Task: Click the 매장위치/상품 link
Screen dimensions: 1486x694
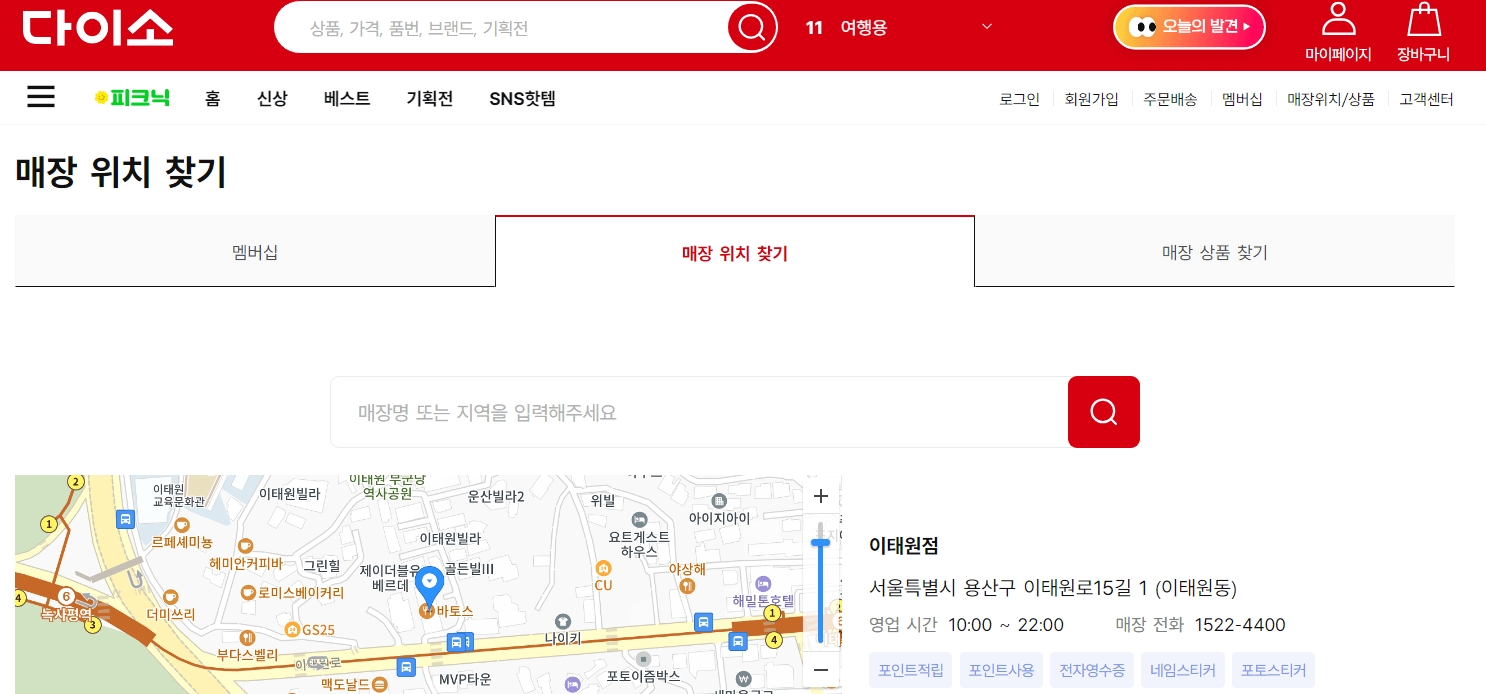Action: 1331,99
